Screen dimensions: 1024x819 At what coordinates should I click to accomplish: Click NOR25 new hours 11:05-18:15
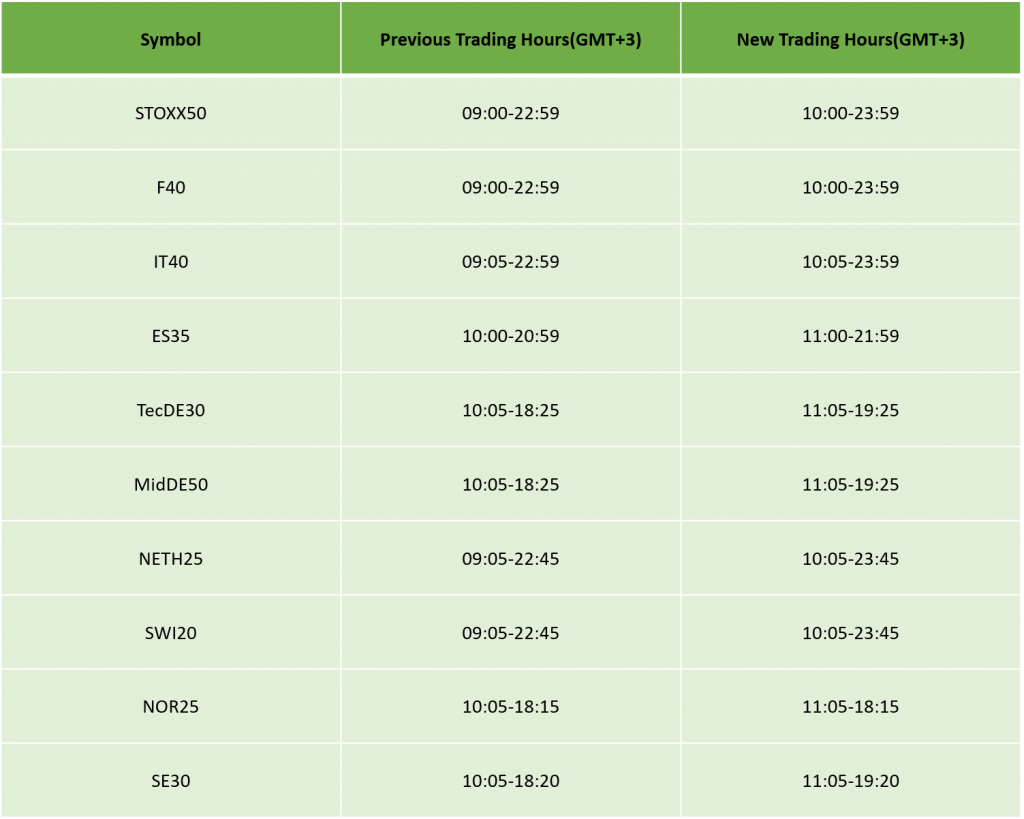pos(850,707)
